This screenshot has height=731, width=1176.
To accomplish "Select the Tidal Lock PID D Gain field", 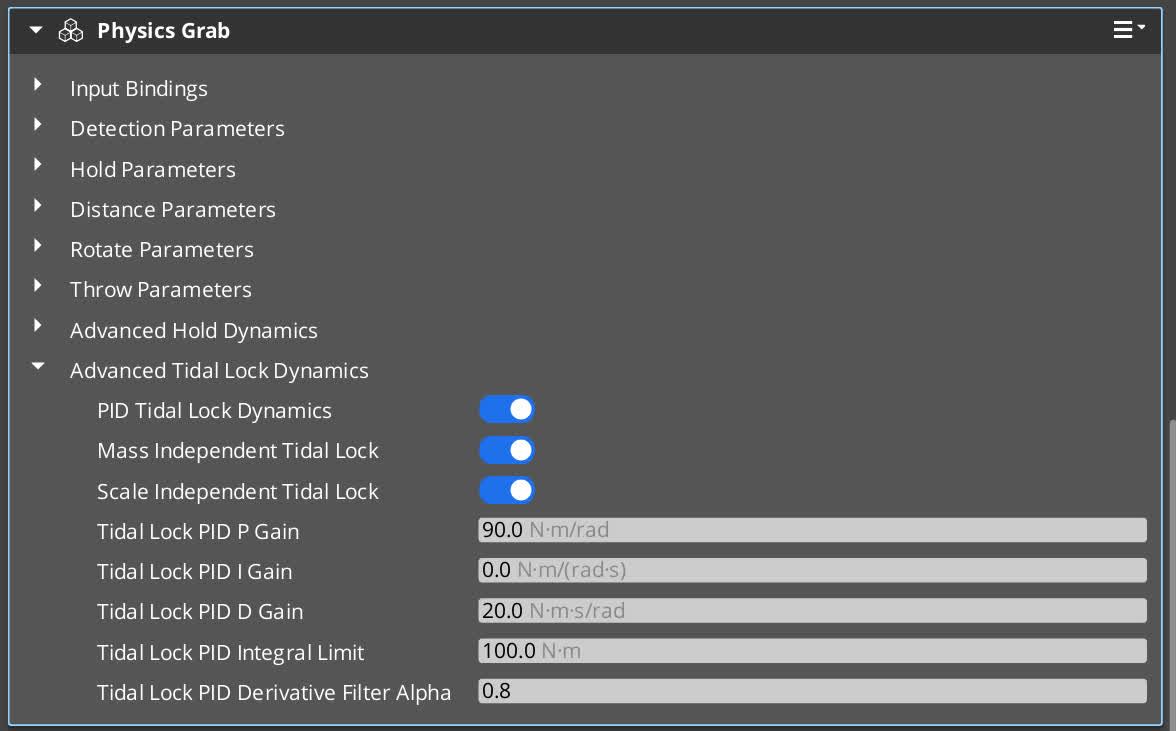I will pos(811,611).
